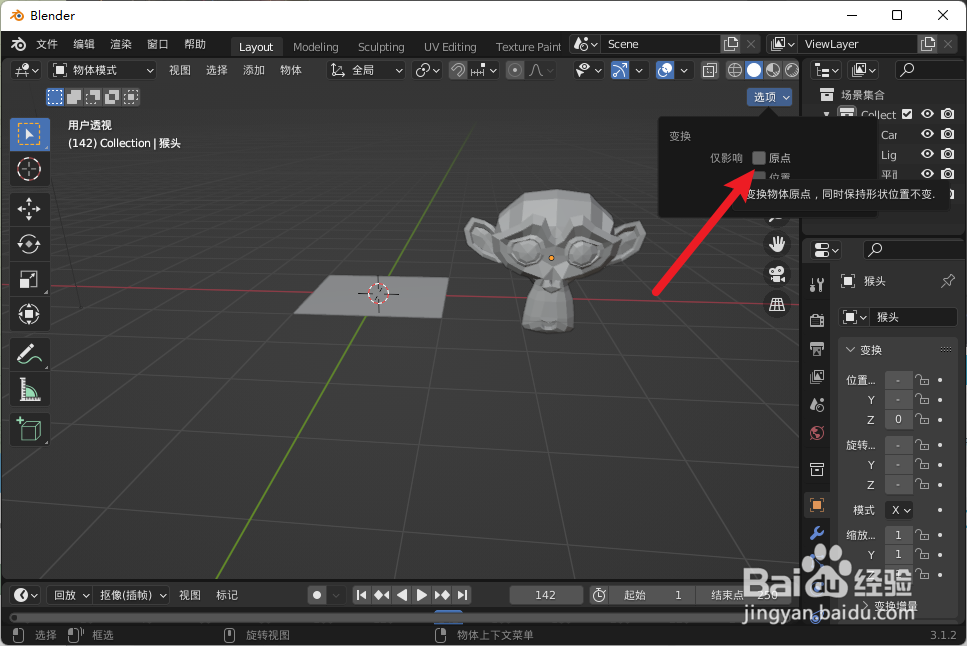Switch to the UV Editing tab

450,47
